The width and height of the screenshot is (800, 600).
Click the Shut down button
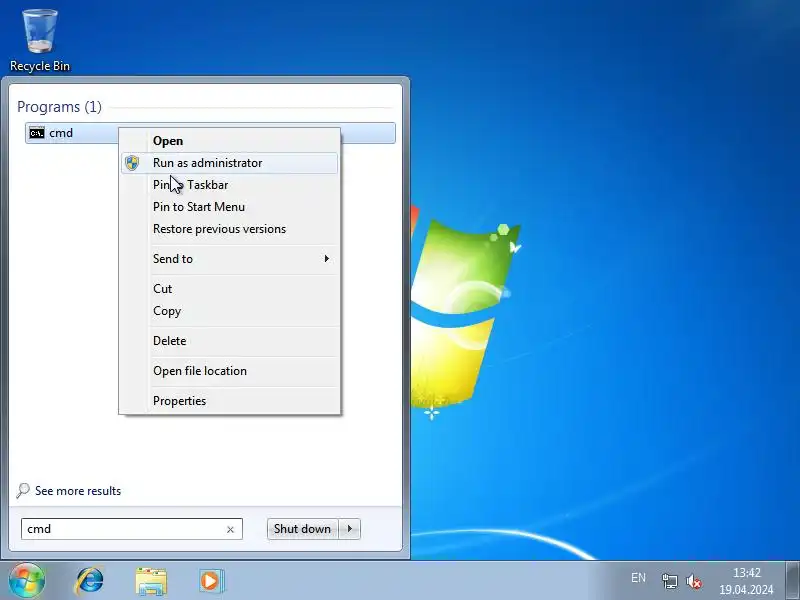click(x=302, y=529)
